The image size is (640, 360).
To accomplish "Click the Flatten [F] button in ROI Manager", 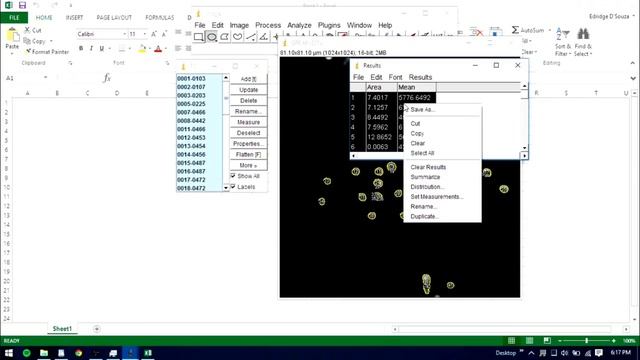I will point(249,154).
